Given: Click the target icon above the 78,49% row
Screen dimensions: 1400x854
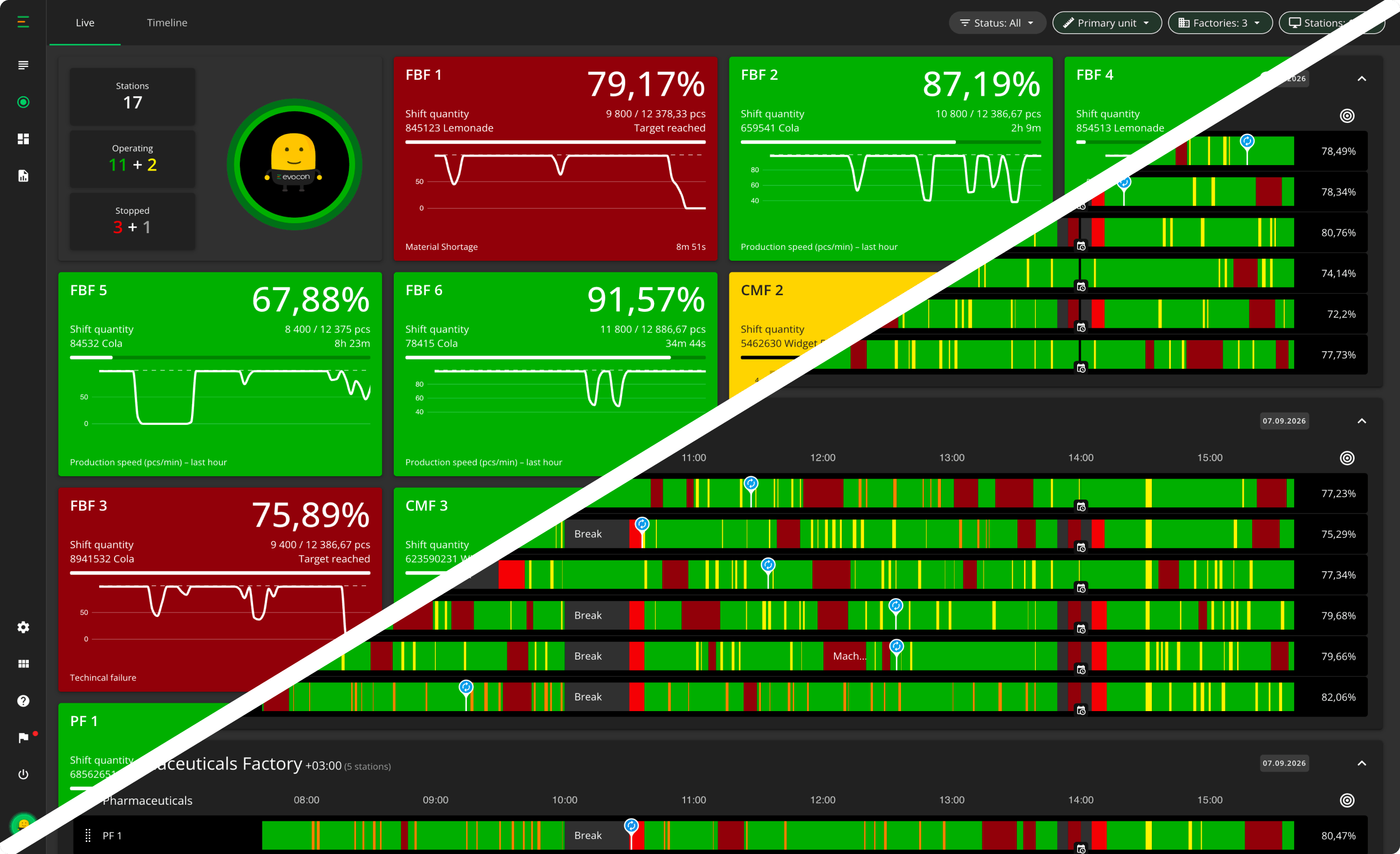Looking at the screenshot, I should coord(1347,116).
